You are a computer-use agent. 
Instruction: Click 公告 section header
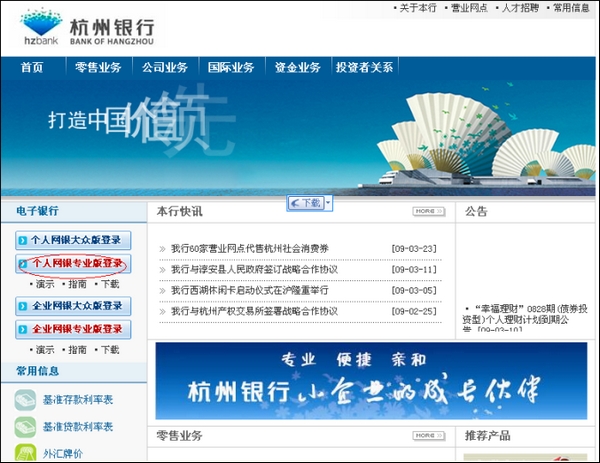pyautogui.click(x=476, y=211)
